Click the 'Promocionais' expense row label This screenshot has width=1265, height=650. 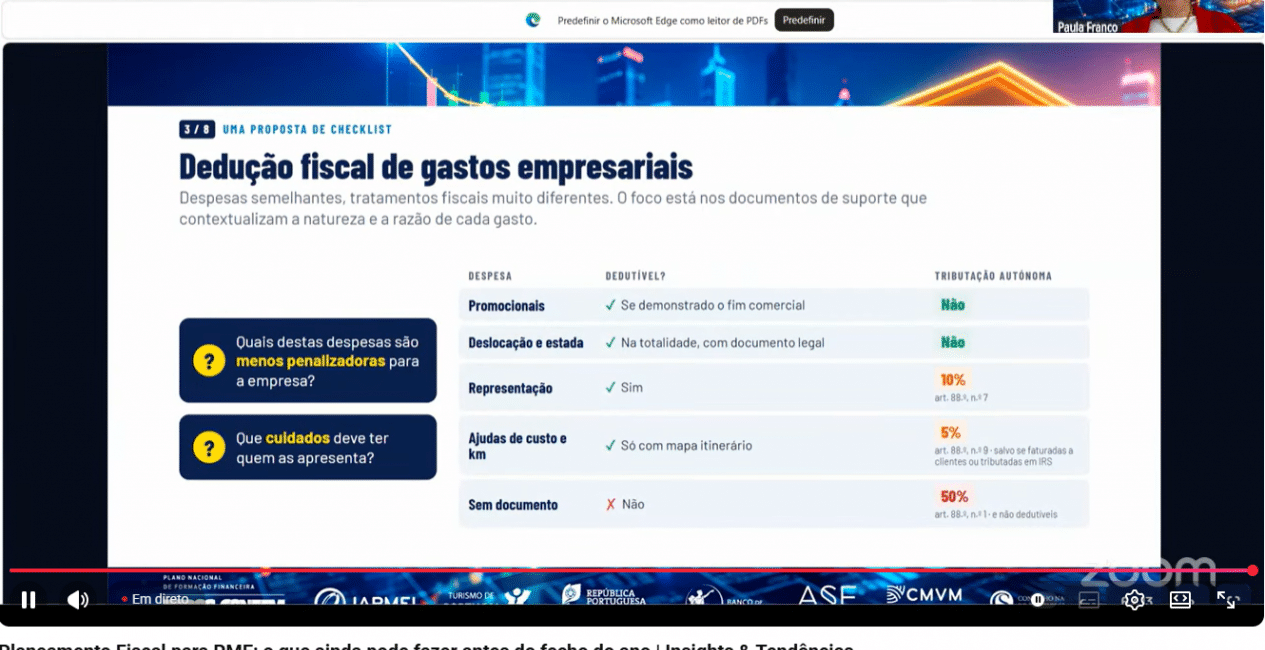coord(507,305)
